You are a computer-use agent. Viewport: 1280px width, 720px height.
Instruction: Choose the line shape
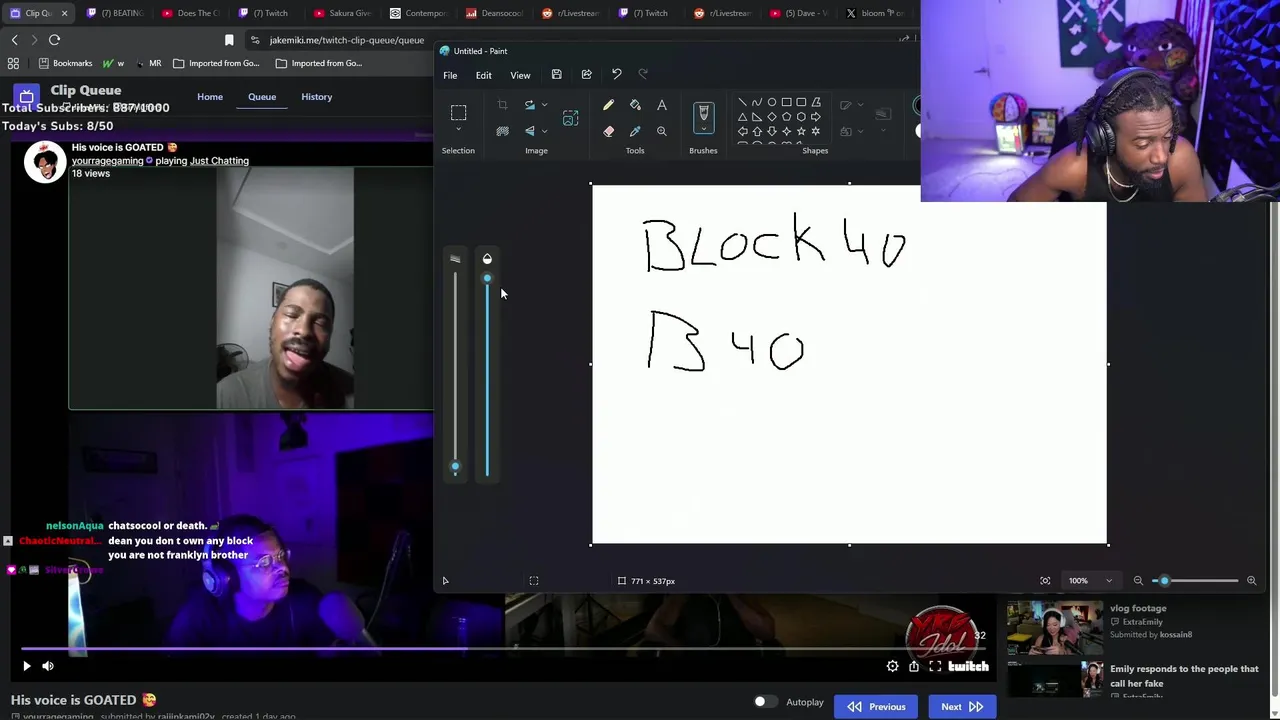coord(742,102)
